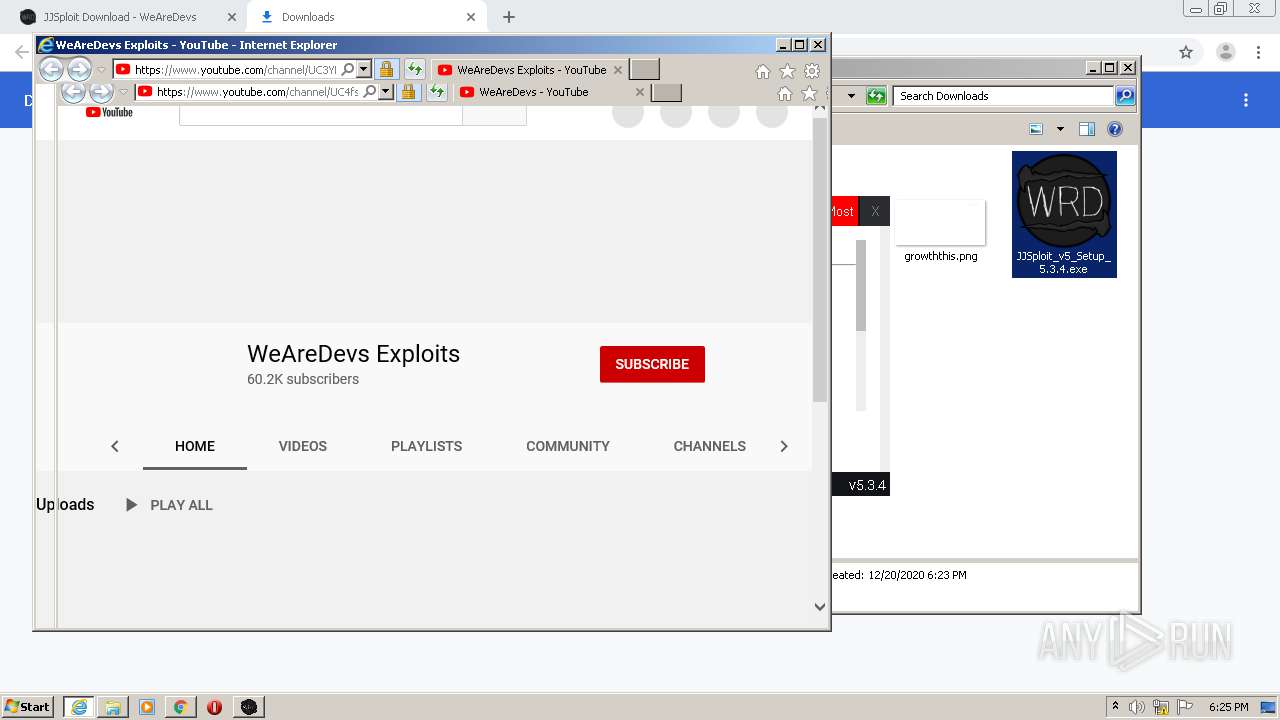The height and width of the screenshot is (720, 1280).
Task: Bookmark this page with Chrome star icon
Action: coord(1186,52)
